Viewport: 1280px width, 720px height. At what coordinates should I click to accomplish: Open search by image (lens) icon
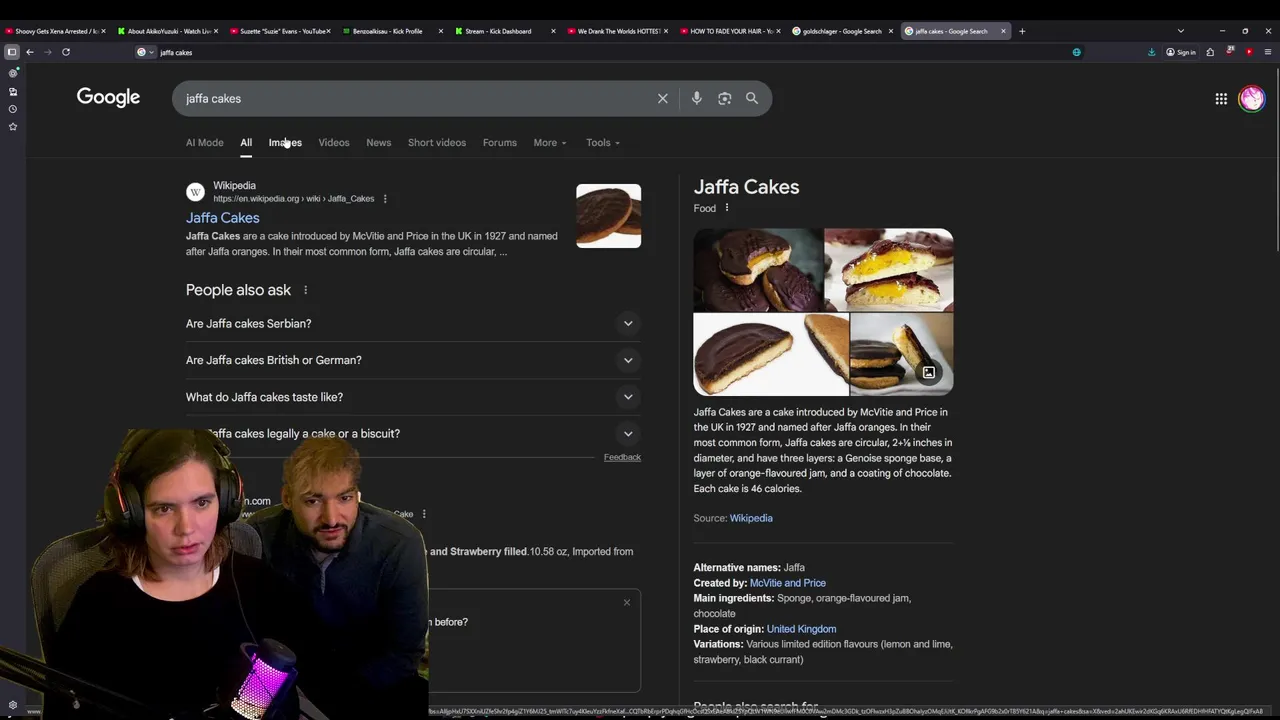pos(725,98)
